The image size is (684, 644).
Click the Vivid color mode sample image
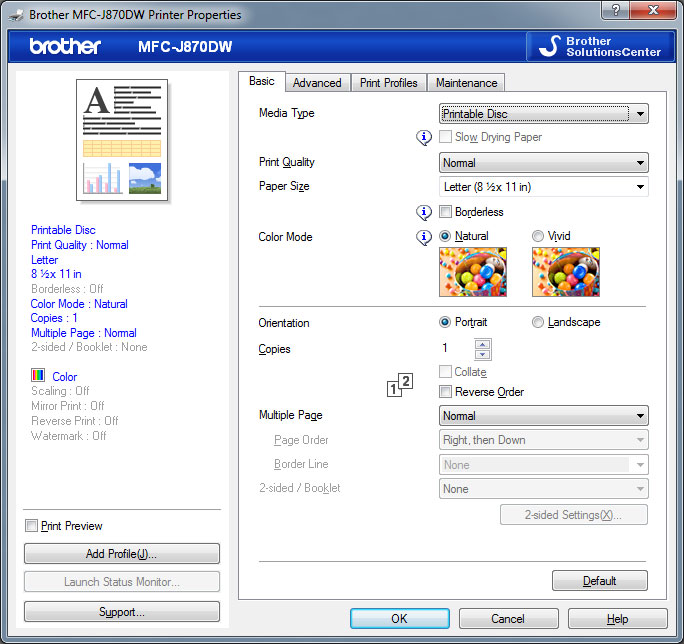point(566,272)
